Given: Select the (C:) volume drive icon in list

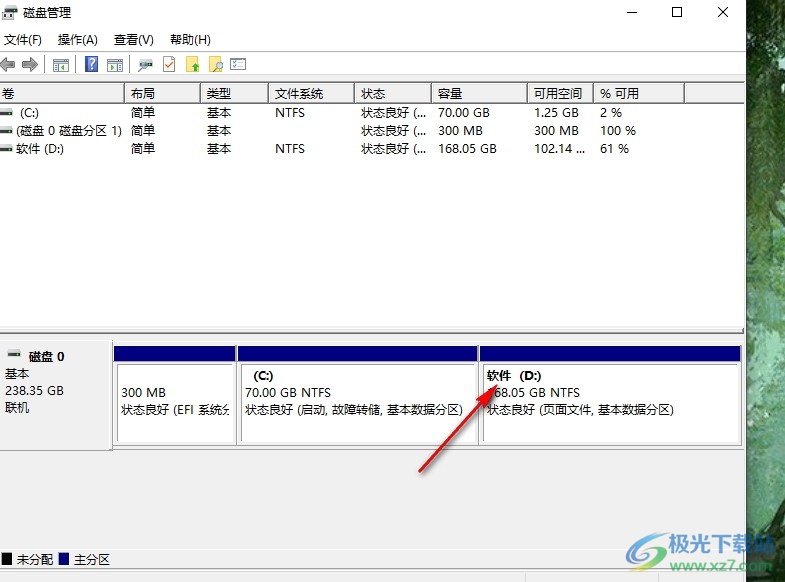Looking at the screenshot, I should pyautogui.click(x=7, y=113).
